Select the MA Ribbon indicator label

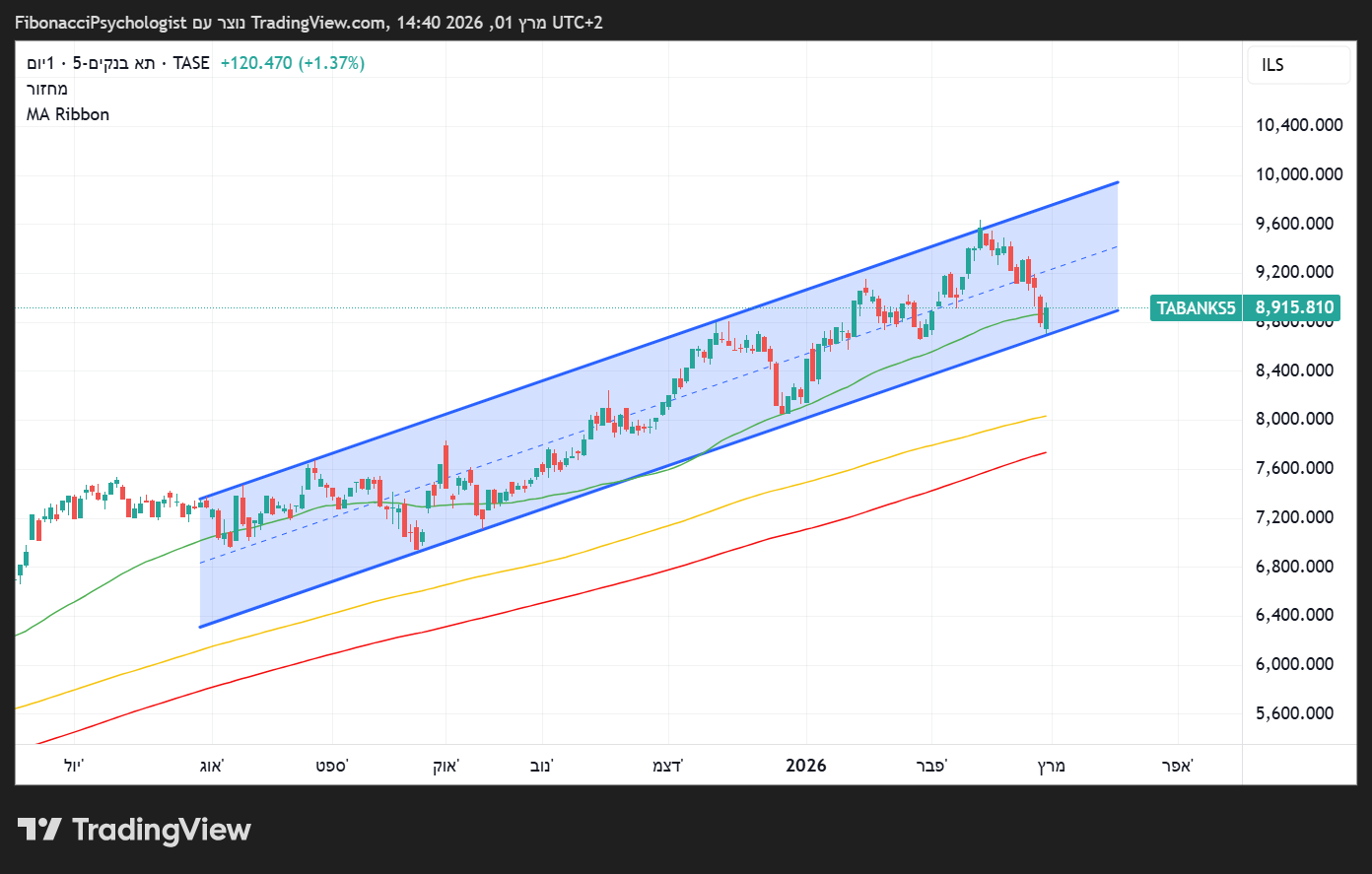(x=68, y=114)
